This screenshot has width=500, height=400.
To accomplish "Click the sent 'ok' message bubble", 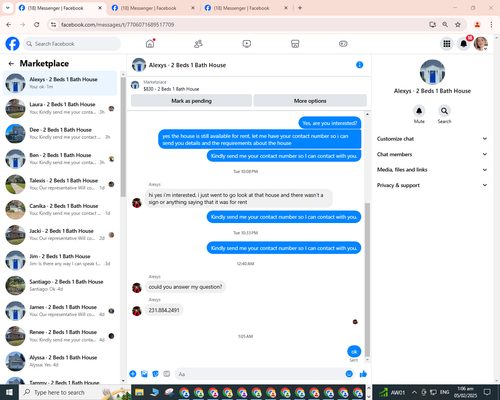I will click(354, 351).
